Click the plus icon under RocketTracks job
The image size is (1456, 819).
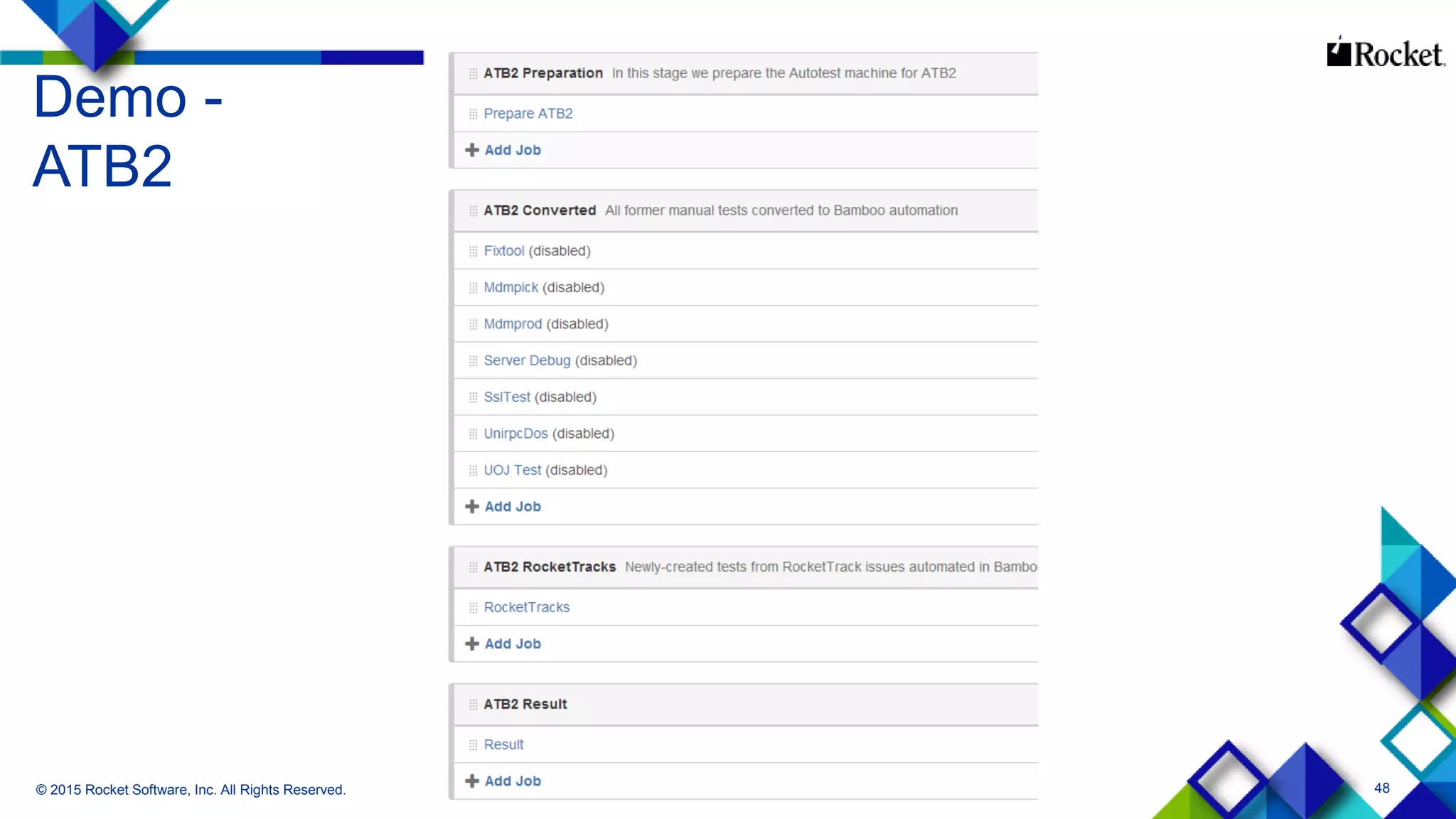coord(472,643)
